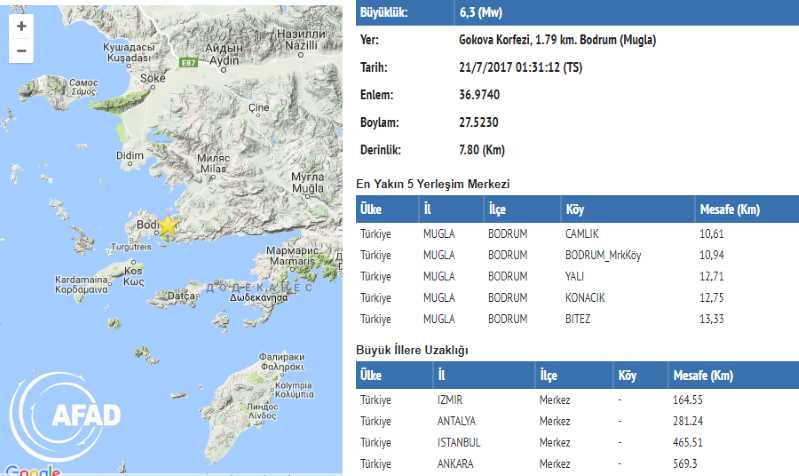Click Mesafe (Km) header in nearest settlements table
This screenshot has height=476, width=799.
pos(729,208)
